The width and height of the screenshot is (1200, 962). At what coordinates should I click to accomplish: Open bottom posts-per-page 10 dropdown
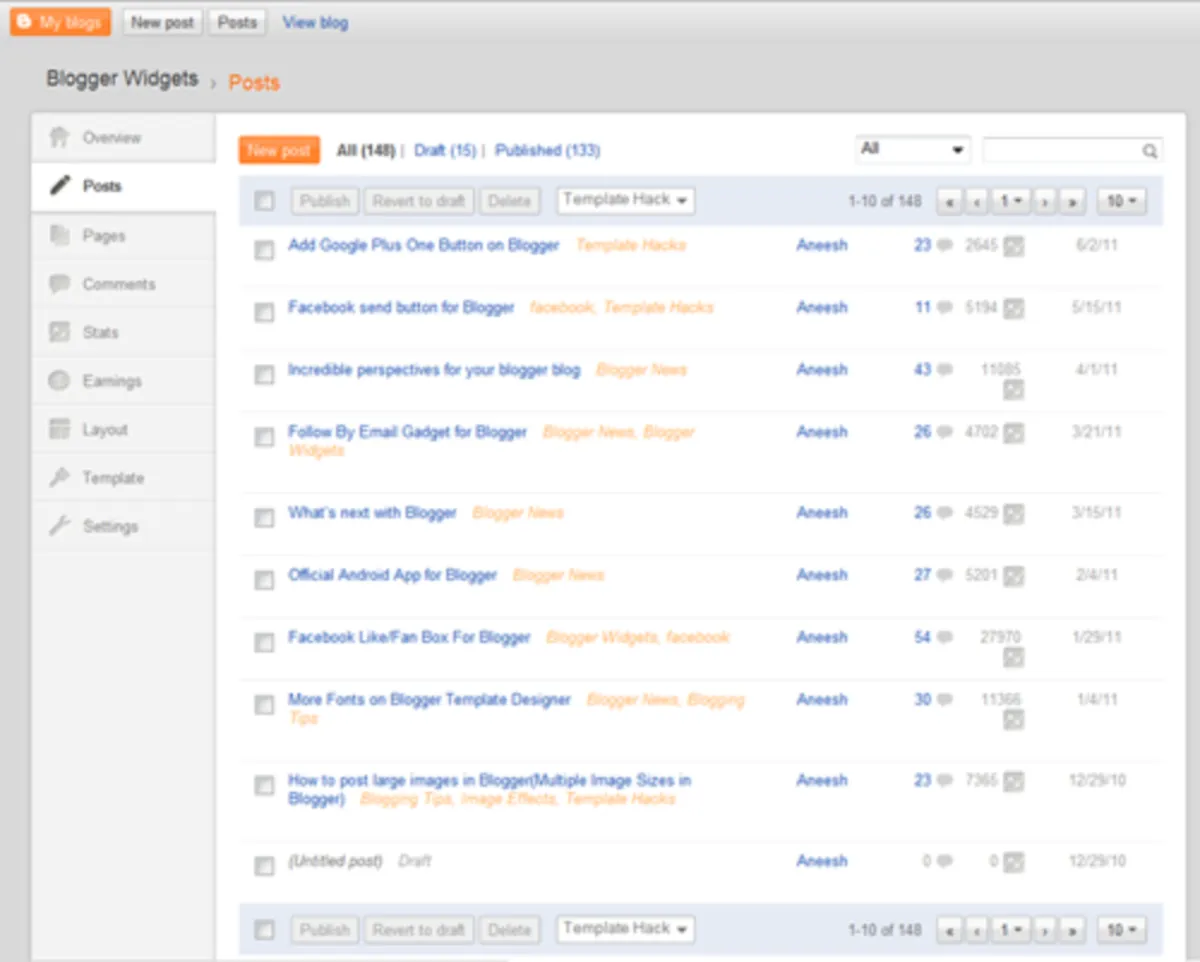click(x=1122, y=931)
